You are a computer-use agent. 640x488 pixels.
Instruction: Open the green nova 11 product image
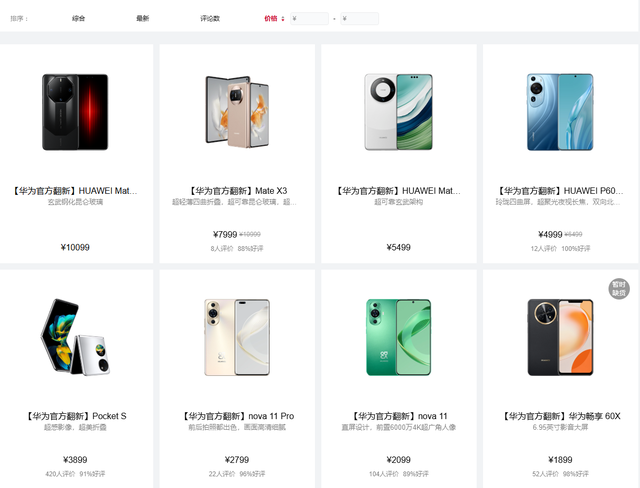pos(398,337)
